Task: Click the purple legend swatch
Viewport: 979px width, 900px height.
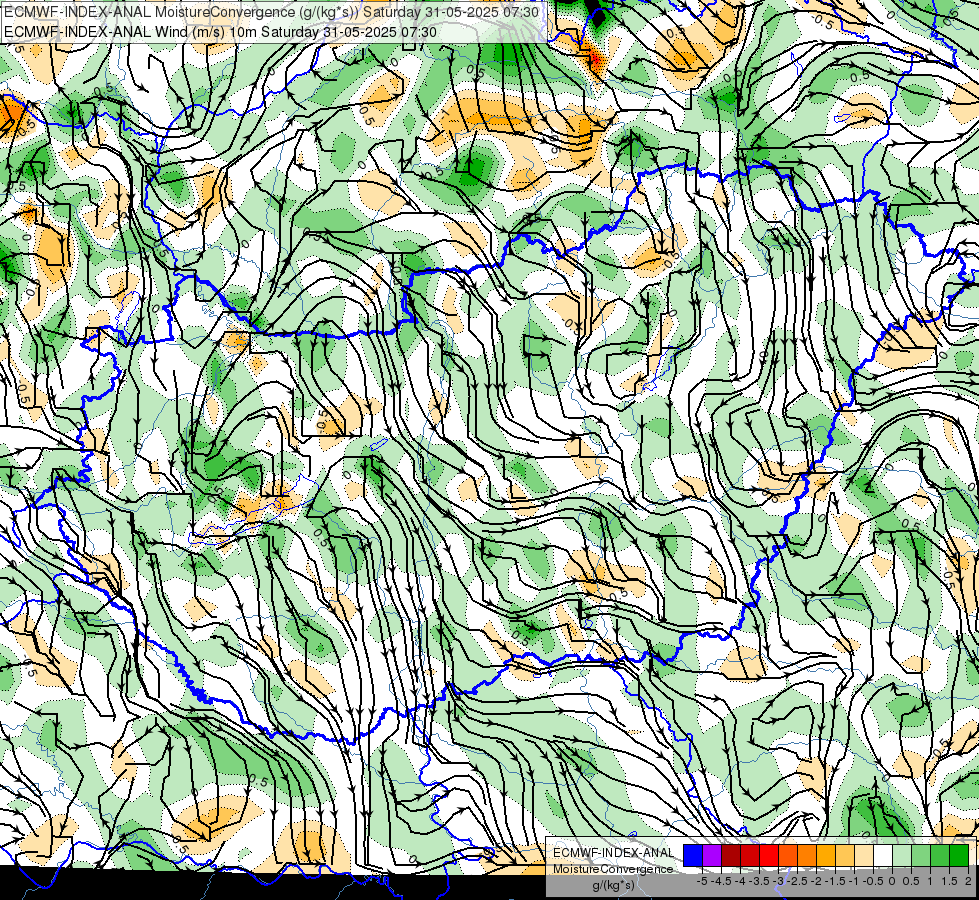Action: coord(712,855)
